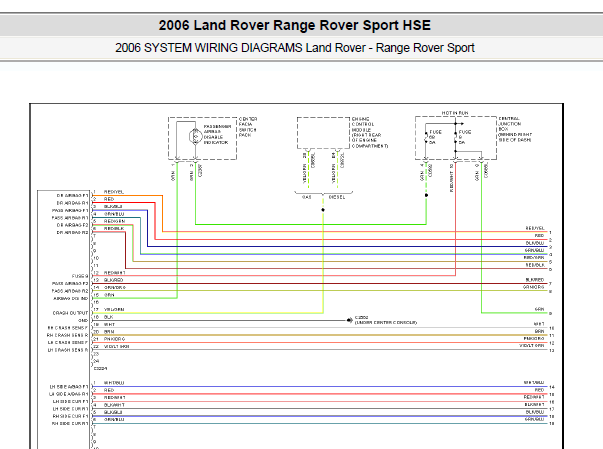Click the right-side 'RED/YEL' label at terminal 1
The height and width of the screenshot is (449, 603).
pos(535,228)
